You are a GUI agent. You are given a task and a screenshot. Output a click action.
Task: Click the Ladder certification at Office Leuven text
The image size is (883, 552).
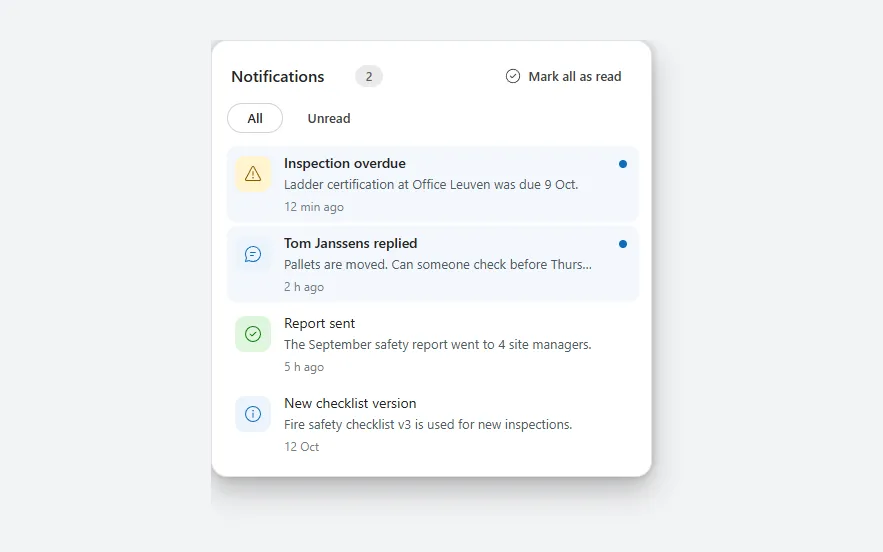coord(431,185)
